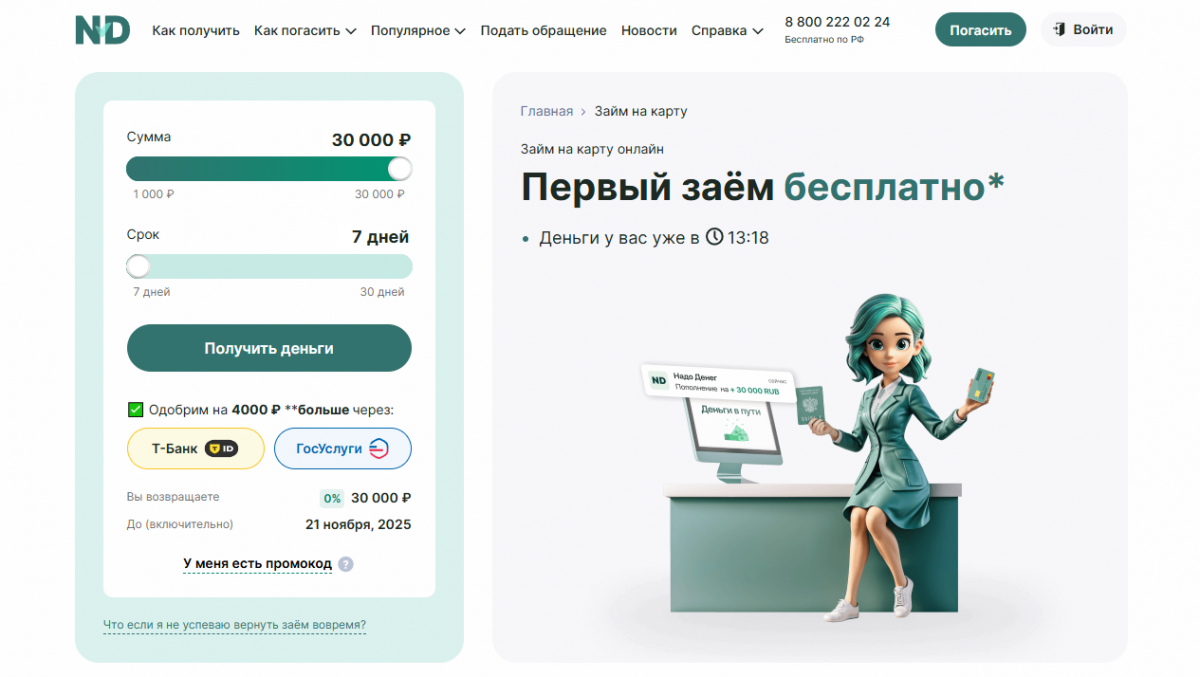
Task: Go to the Новости menu item
Action: tap(649, 31)
